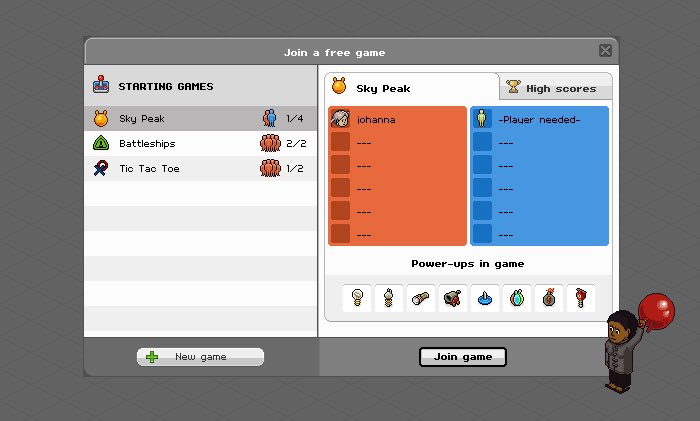Click johanna's avatar in orange team
The image size is (700, 421).
point(340,119)
